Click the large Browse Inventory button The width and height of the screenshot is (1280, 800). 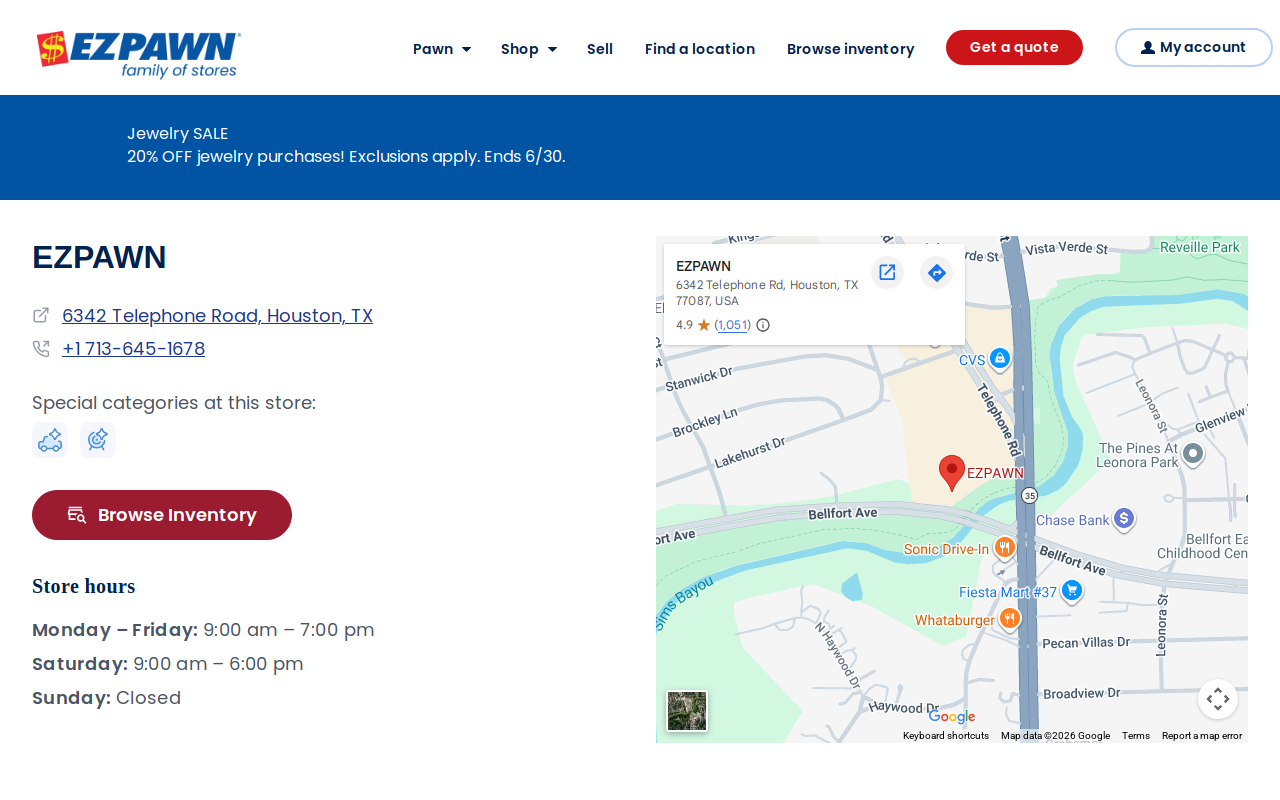[x=162, y=515]
